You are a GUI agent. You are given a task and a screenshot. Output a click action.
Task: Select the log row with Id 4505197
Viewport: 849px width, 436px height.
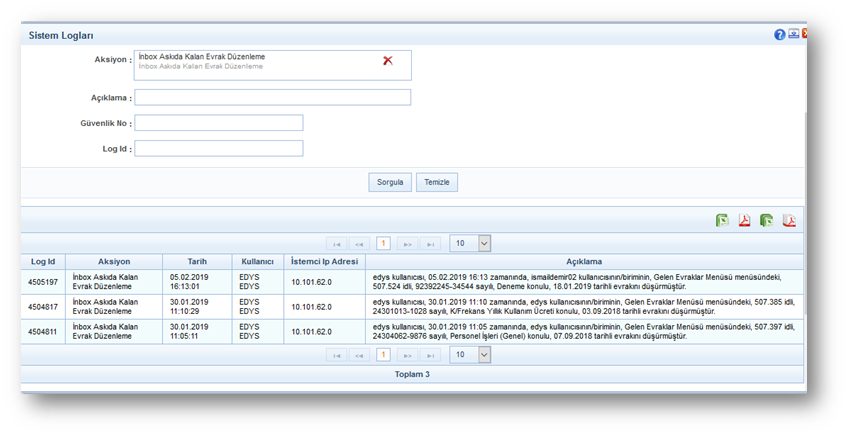point(43,282)
